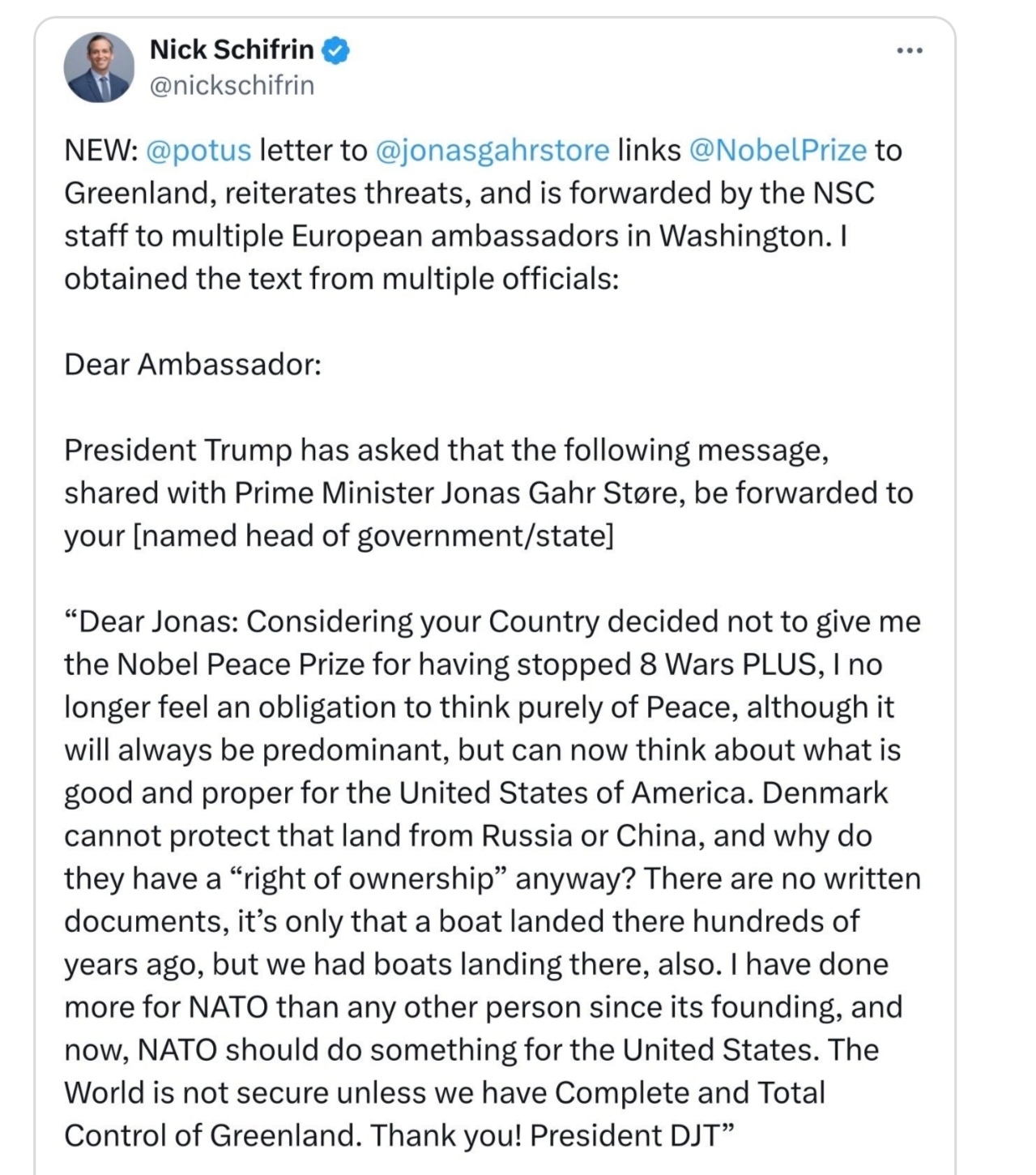Open the @jonasgahrstore mention link

click(492, 151)
